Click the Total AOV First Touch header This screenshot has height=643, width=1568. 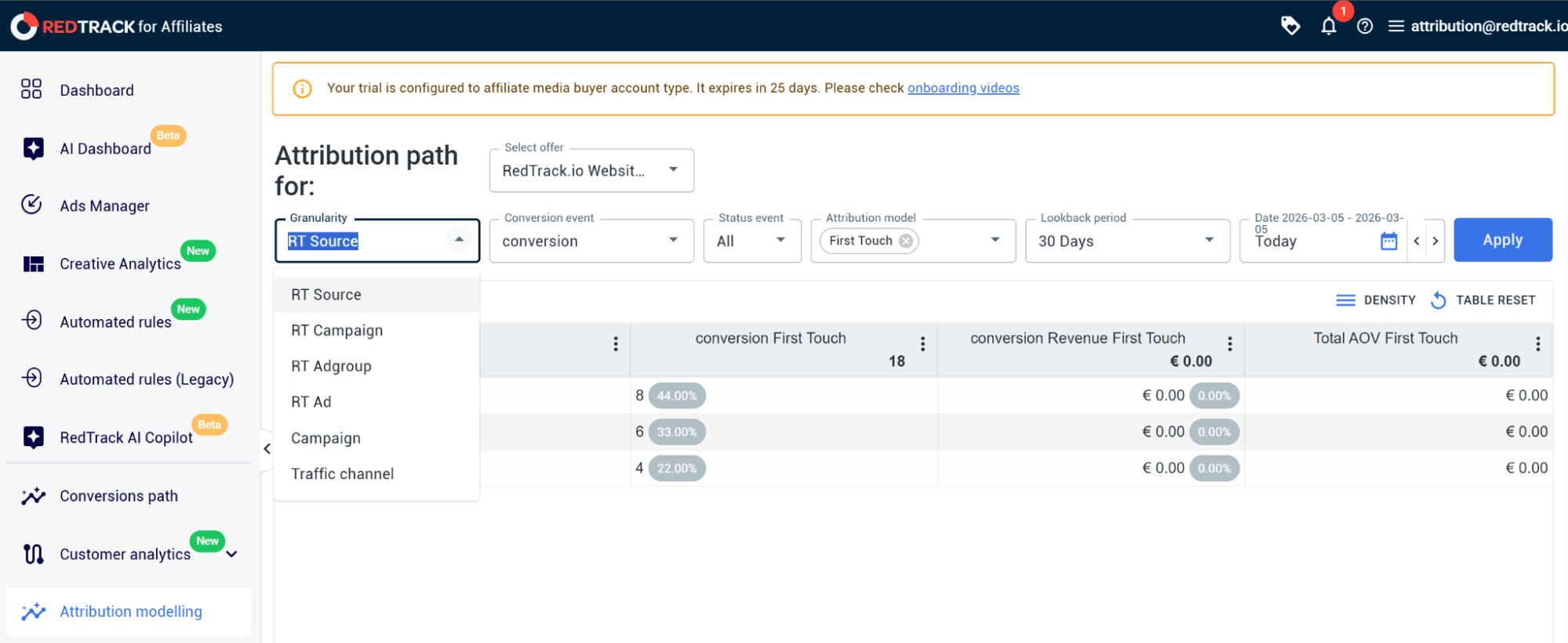[1385, 338]
